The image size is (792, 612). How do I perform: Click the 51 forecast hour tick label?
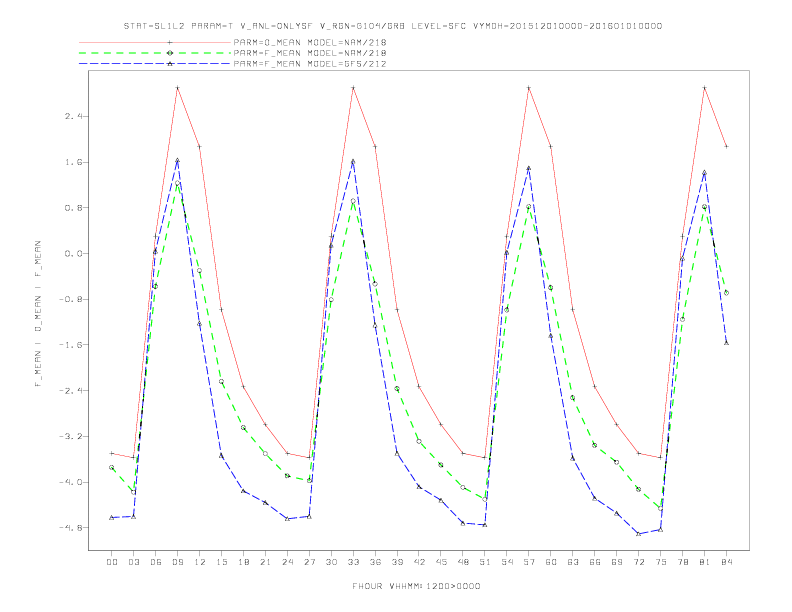(x=485, y=562)
